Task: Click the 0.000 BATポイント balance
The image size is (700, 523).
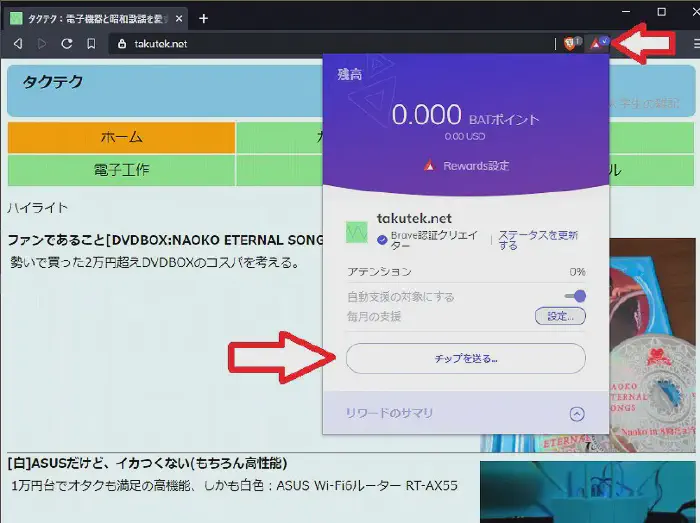Action: (466, 115)
